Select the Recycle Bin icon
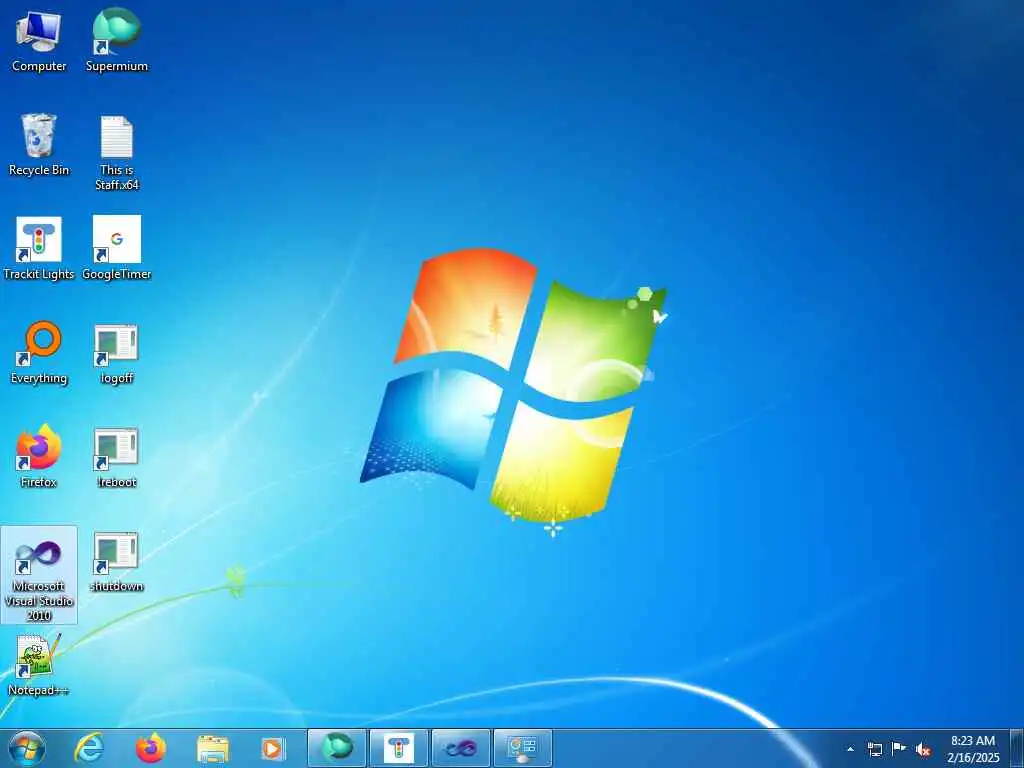The width and height of the screenshot is (1024, 768). pyautogui.click(x=39, y=146)
